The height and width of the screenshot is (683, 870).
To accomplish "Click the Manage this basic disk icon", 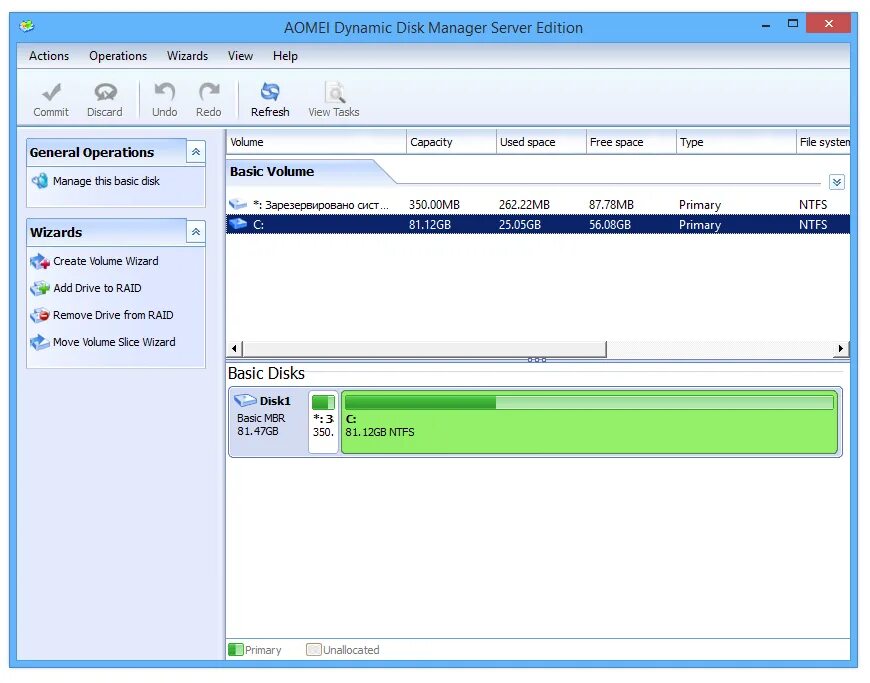I will click(x=40, y=181).
